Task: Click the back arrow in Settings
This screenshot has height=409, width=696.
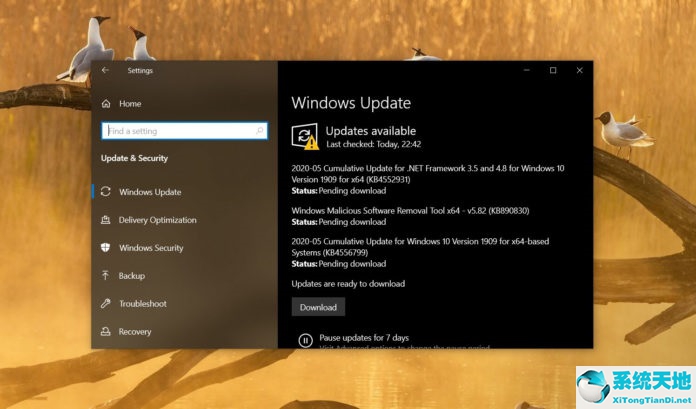Action: click(105, 70)
